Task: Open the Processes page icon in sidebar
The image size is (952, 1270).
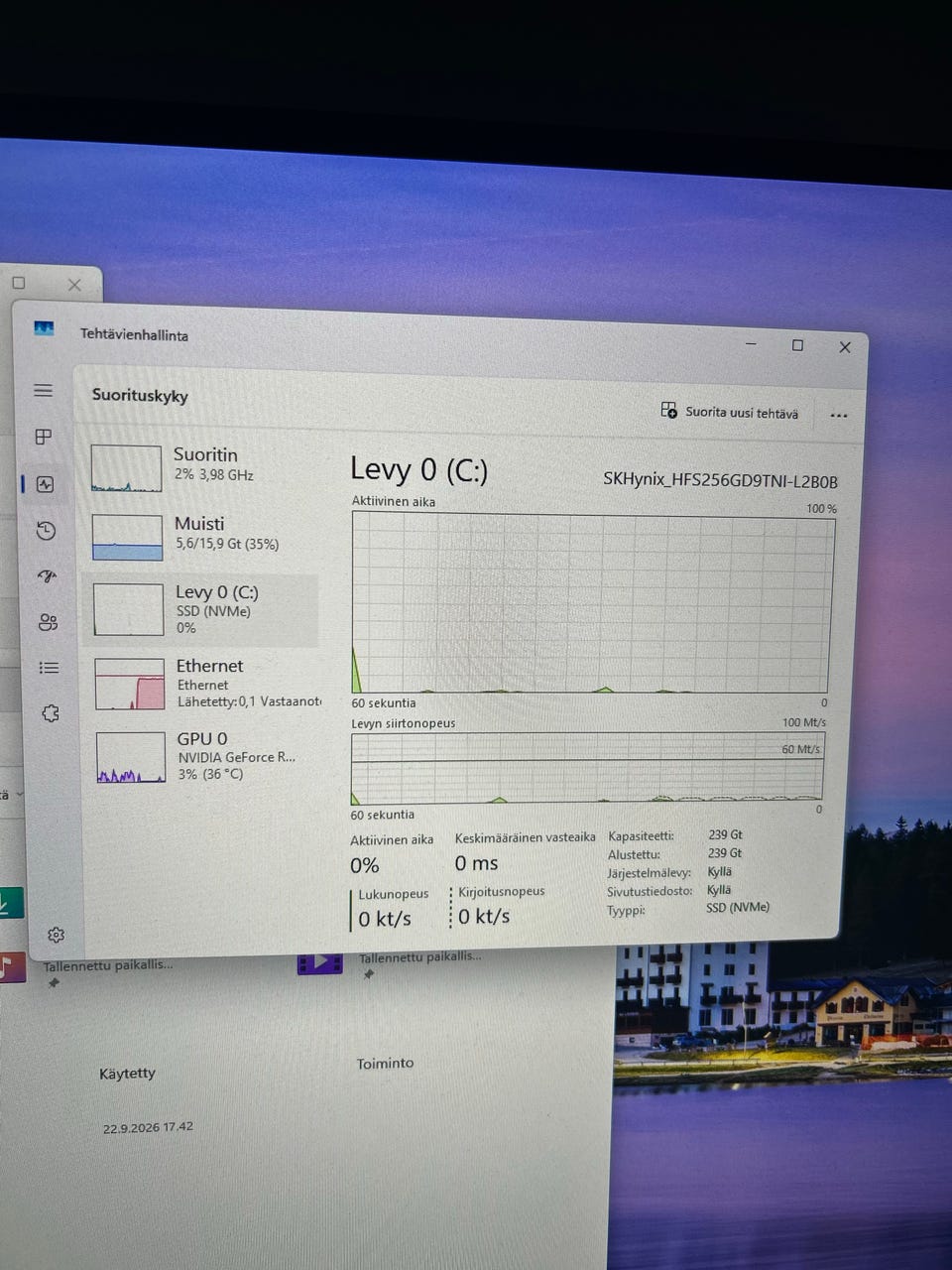Action: point(44,437)
